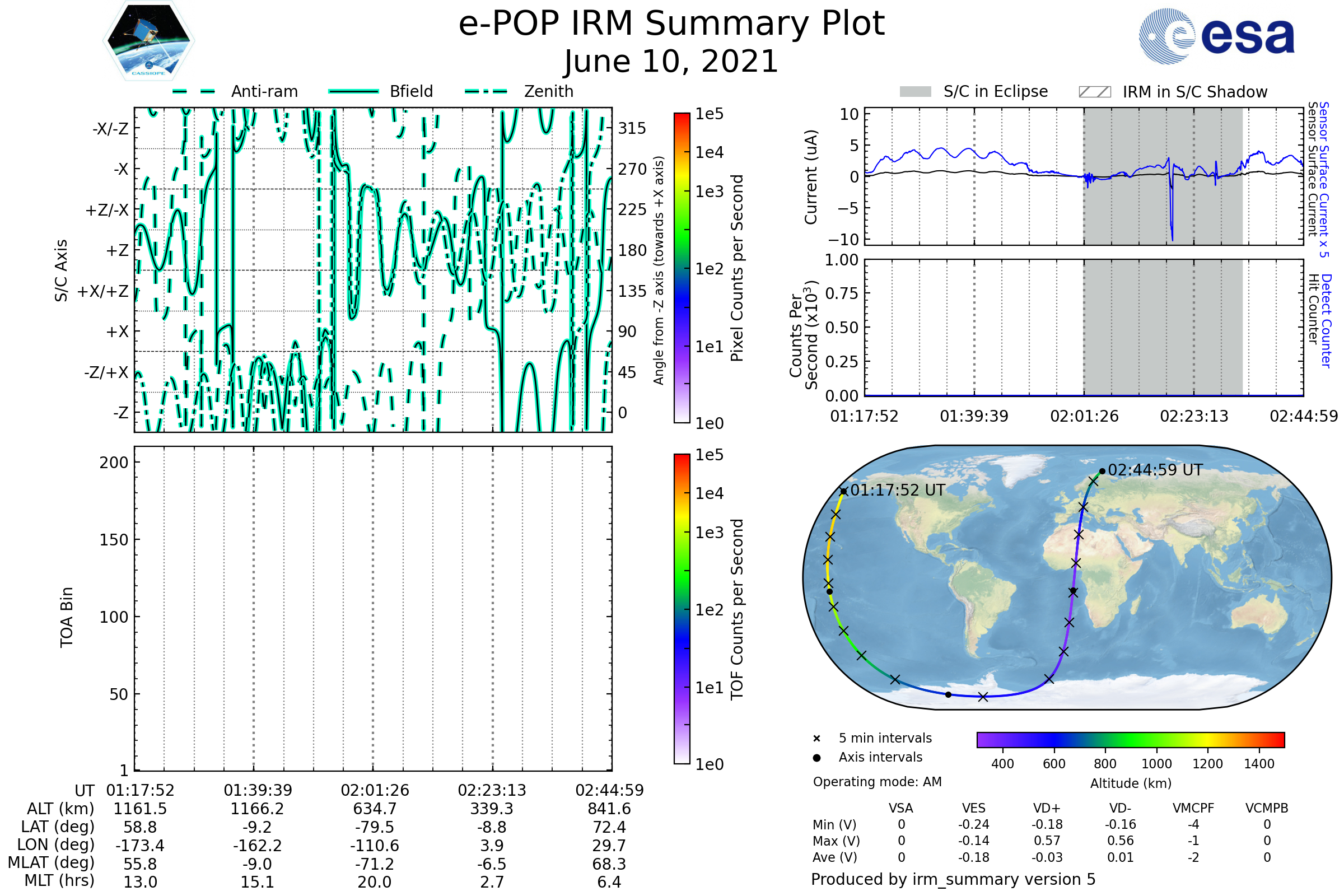Viewport: 1344px width, 896px height.
Task: Click the IRM in S/C Shadow hatched patch
Action: coord(1095,92)
